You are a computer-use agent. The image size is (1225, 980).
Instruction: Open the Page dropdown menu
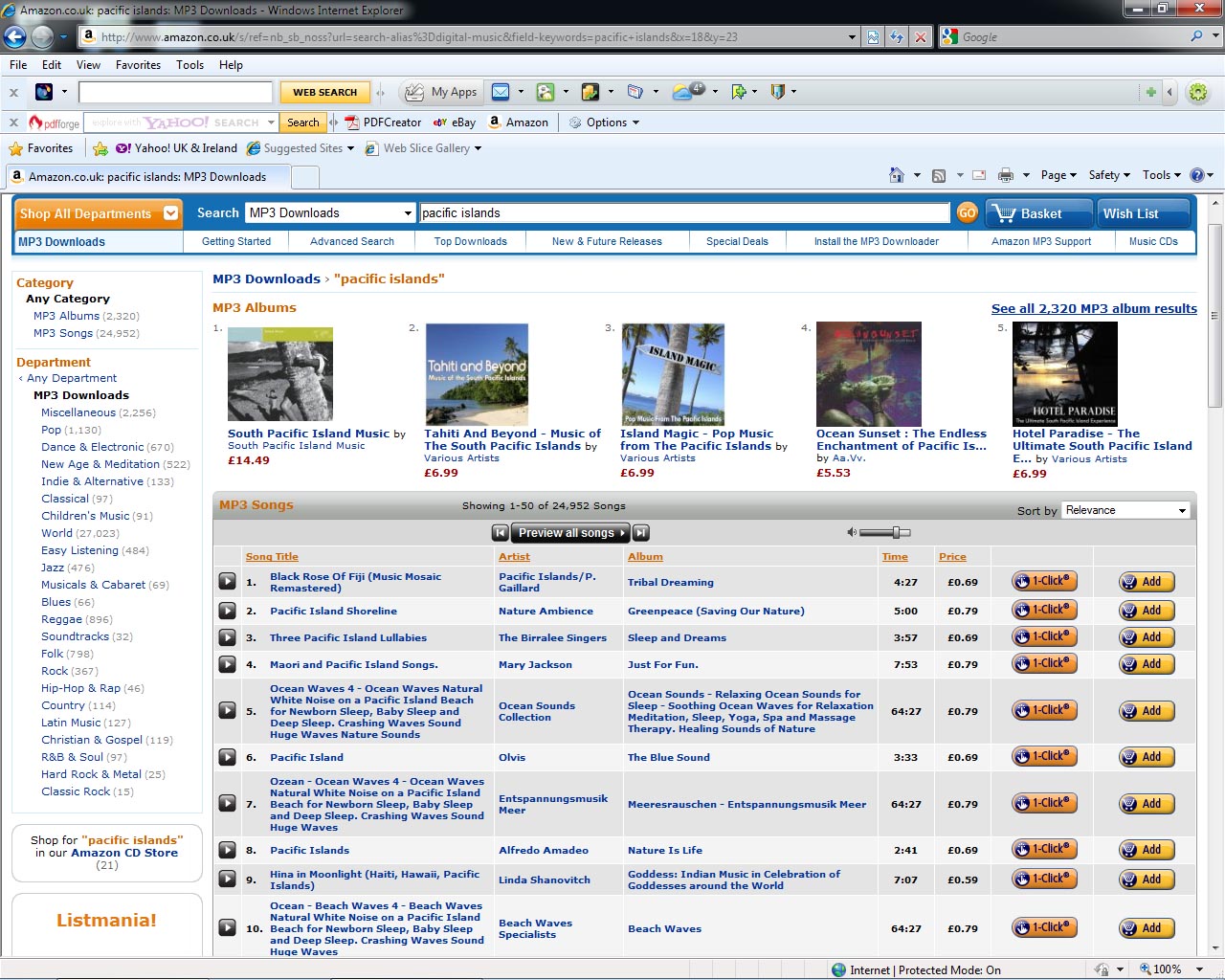[x=1058, y=175]
